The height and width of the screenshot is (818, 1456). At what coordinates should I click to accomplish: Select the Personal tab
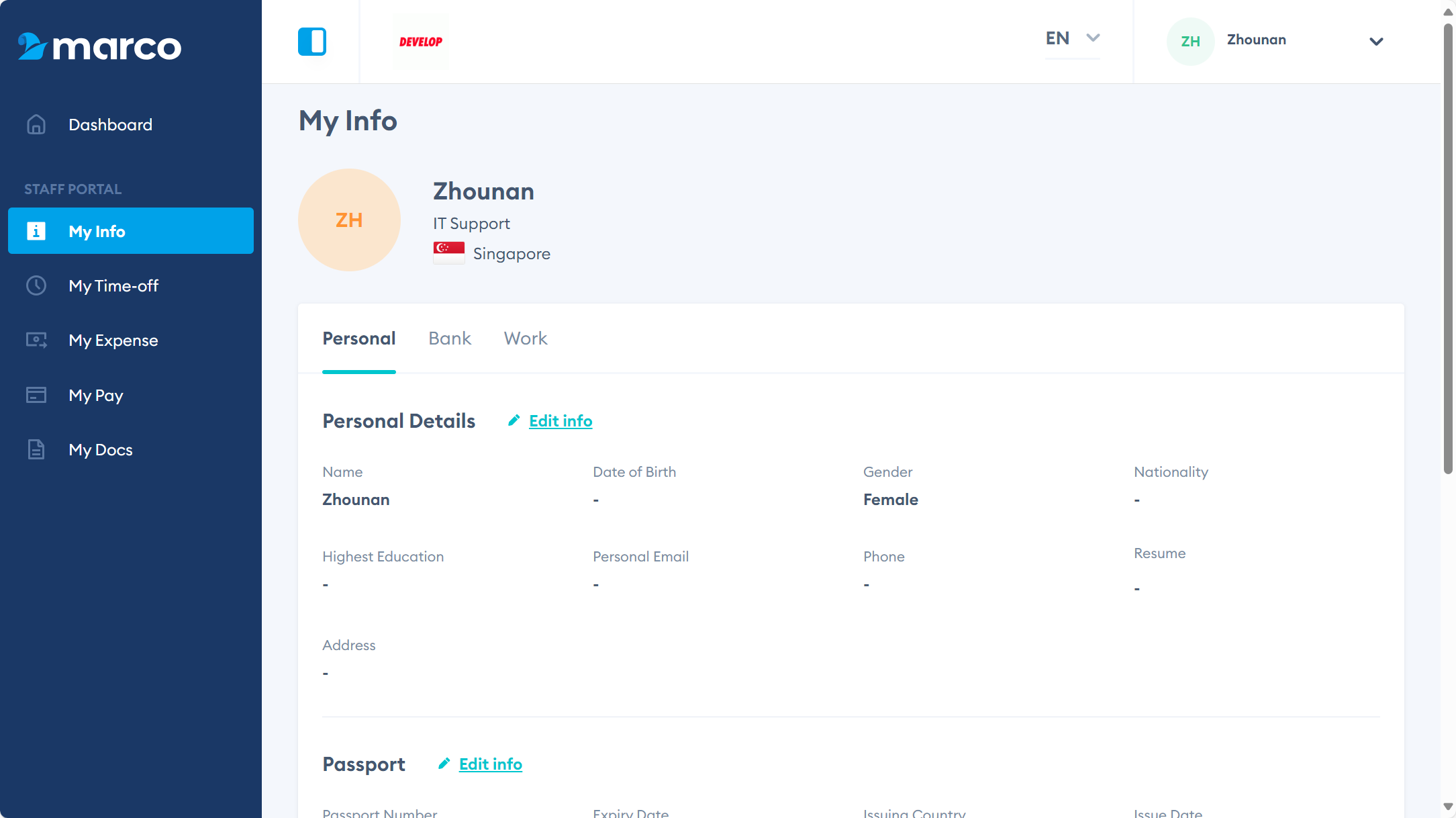359,338
